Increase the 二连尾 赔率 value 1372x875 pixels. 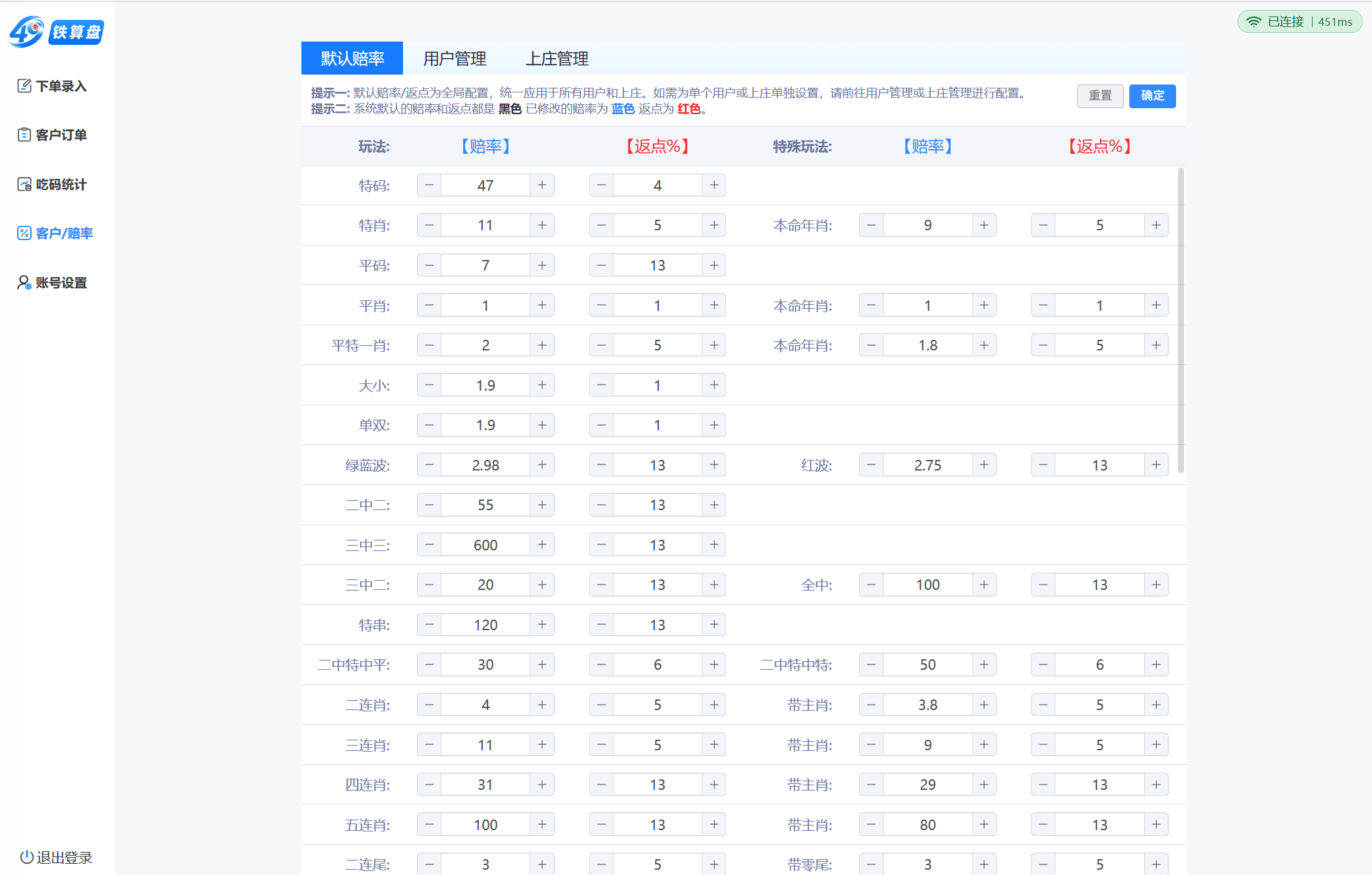click(x=542, y=864)
